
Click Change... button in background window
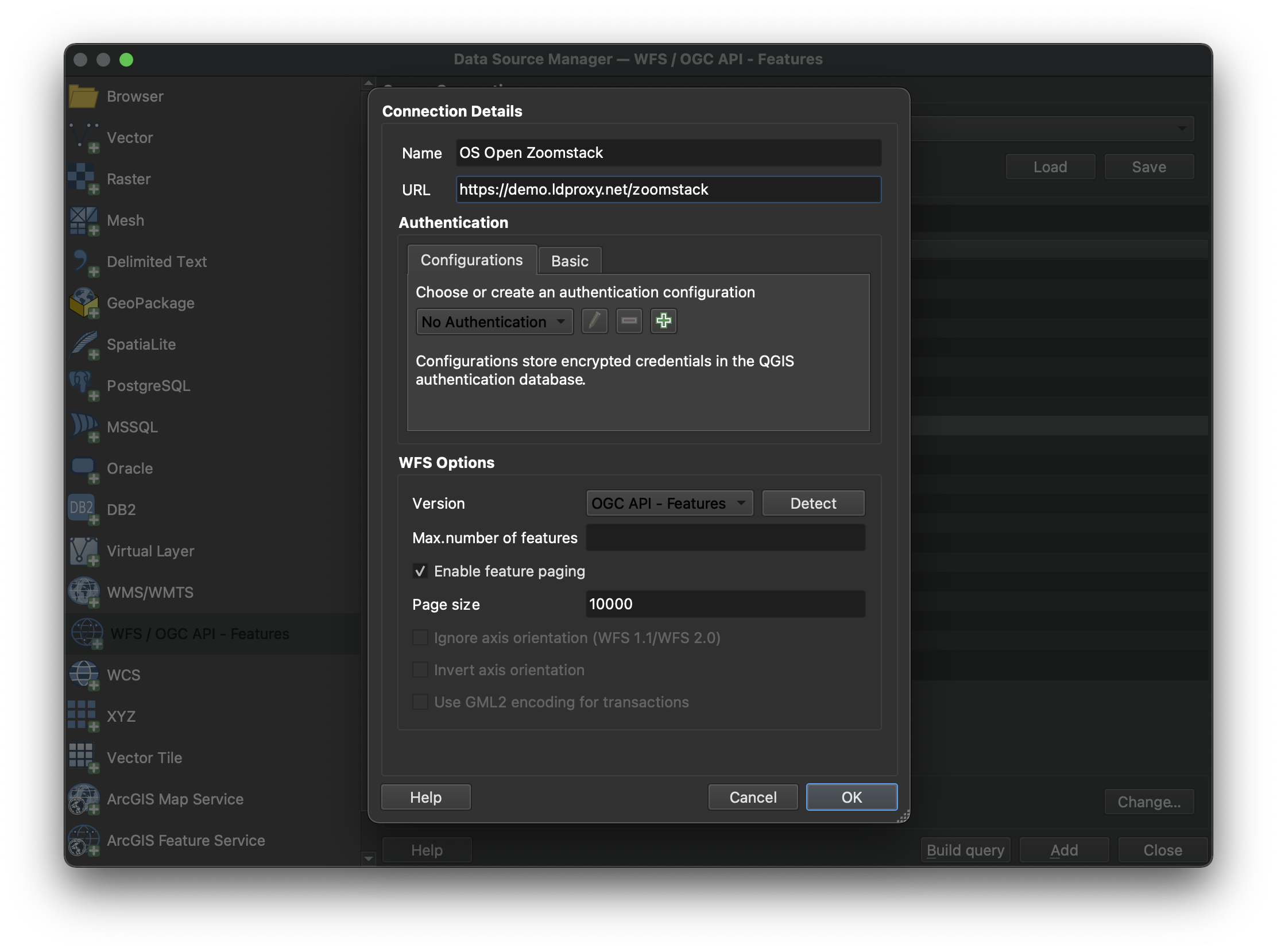coord(1149,803)
